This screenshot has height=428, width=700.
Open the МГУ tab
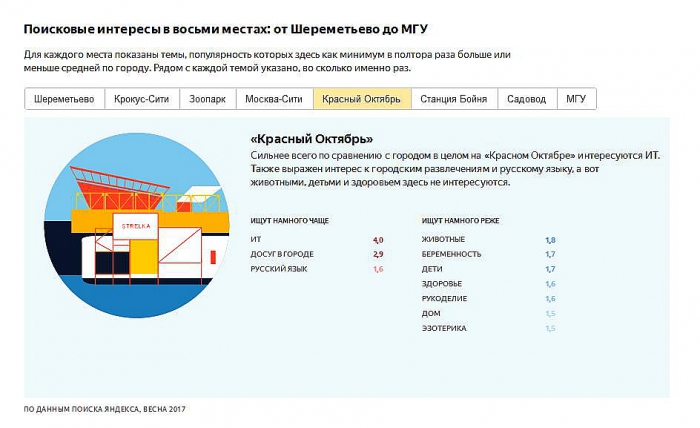[x=576, y=99]
